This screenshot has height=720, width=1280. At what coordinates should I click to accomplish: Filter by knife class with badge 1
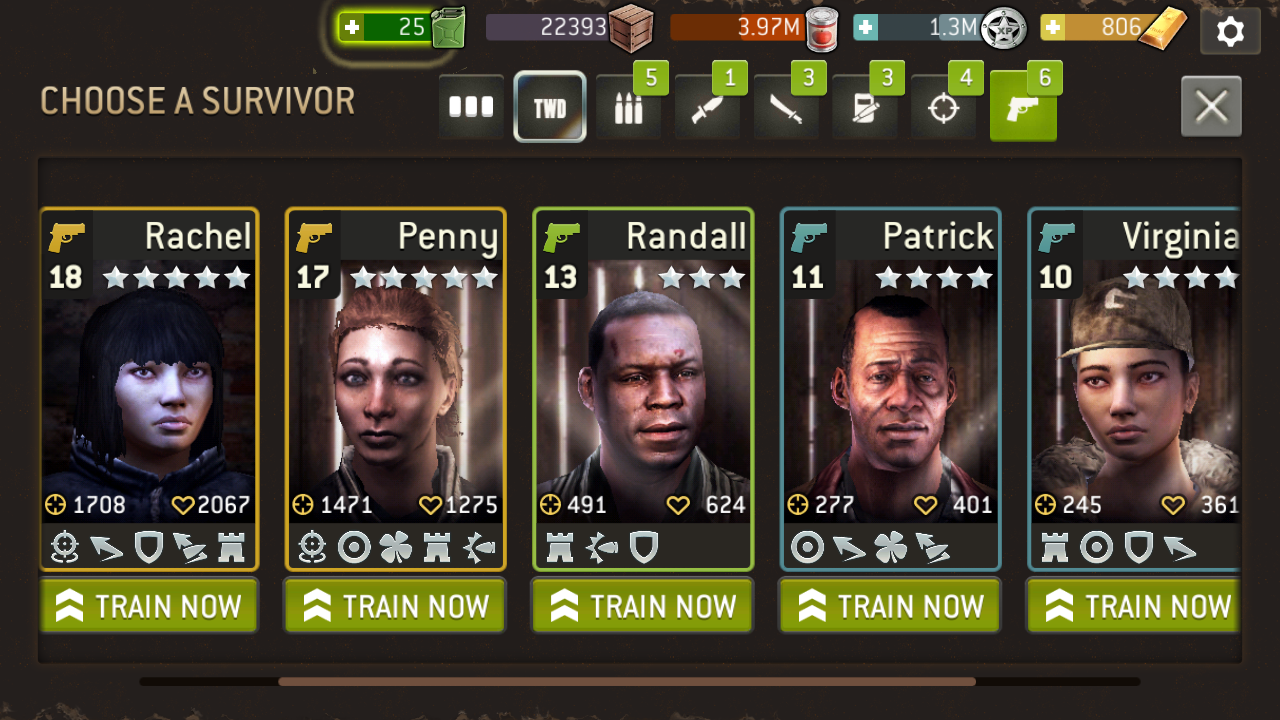[x=708, y=107]
